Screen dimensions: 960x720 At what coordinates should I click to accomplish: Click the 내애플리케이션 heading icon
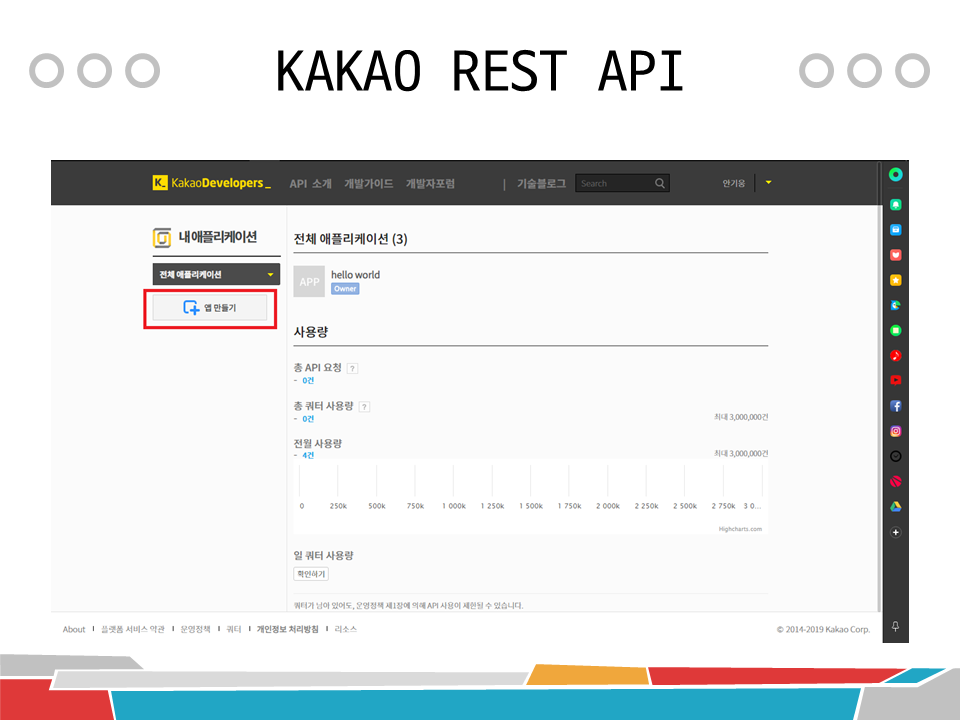pos(162,238)
